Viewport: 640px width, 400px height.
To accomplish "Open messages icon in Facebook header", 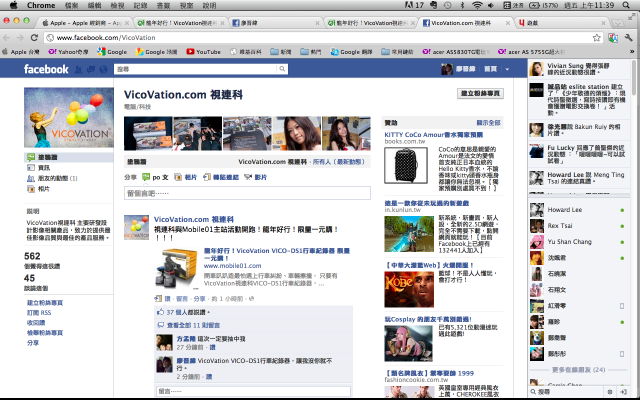I will (91, 69).
